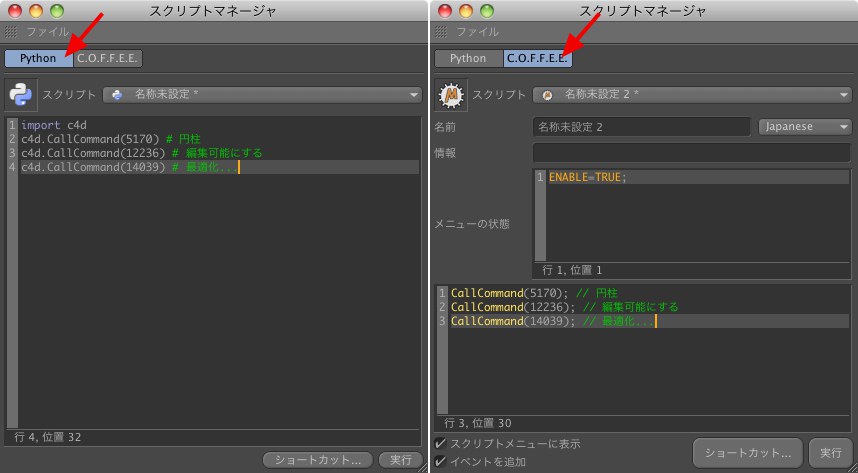Click the メニューの状態 label
Image resolution: width=858 pixels, height=473 pixels.
472,224
